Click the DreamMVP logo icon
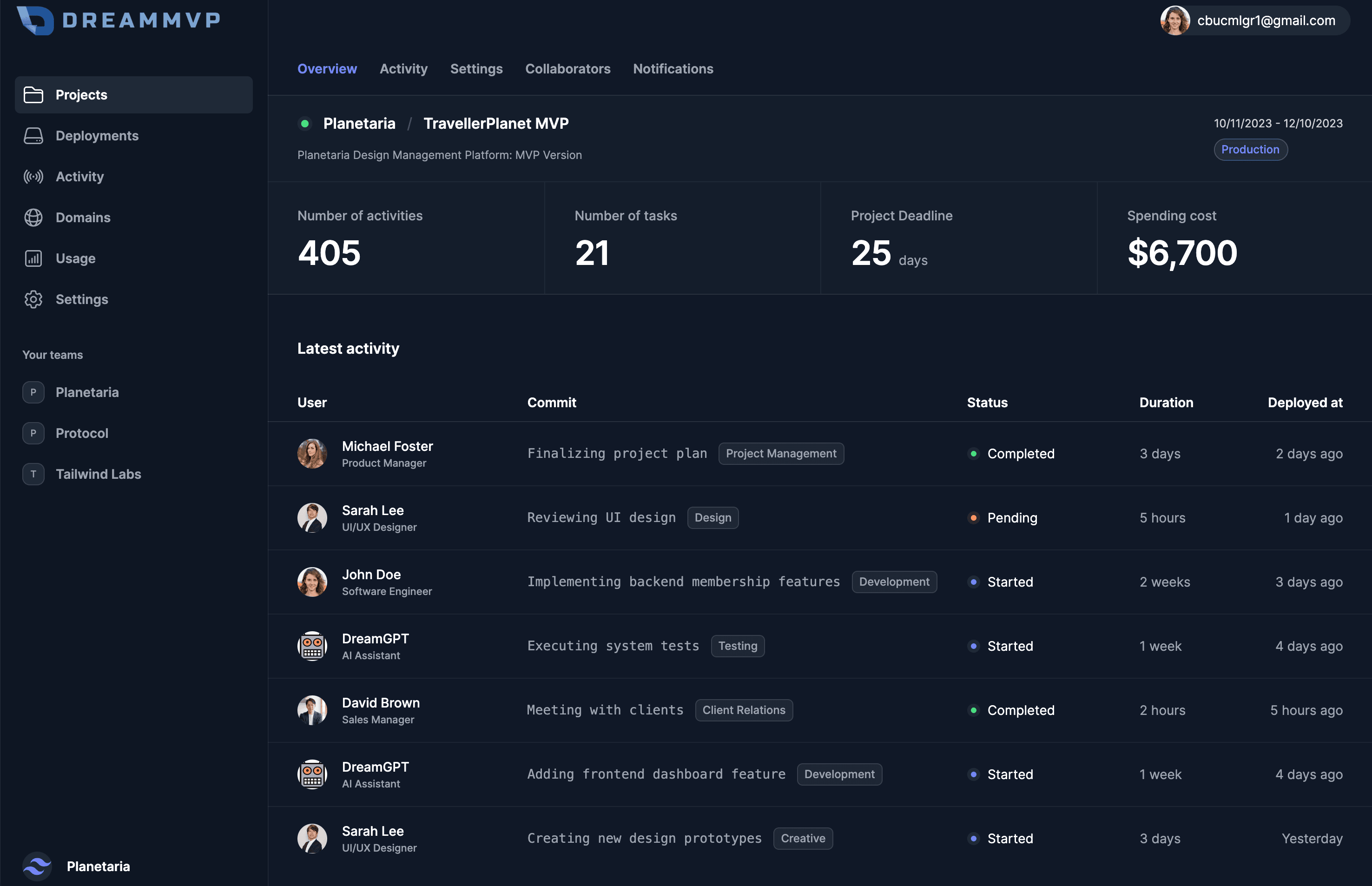1372x886 pixels. (x=35, y=21)
